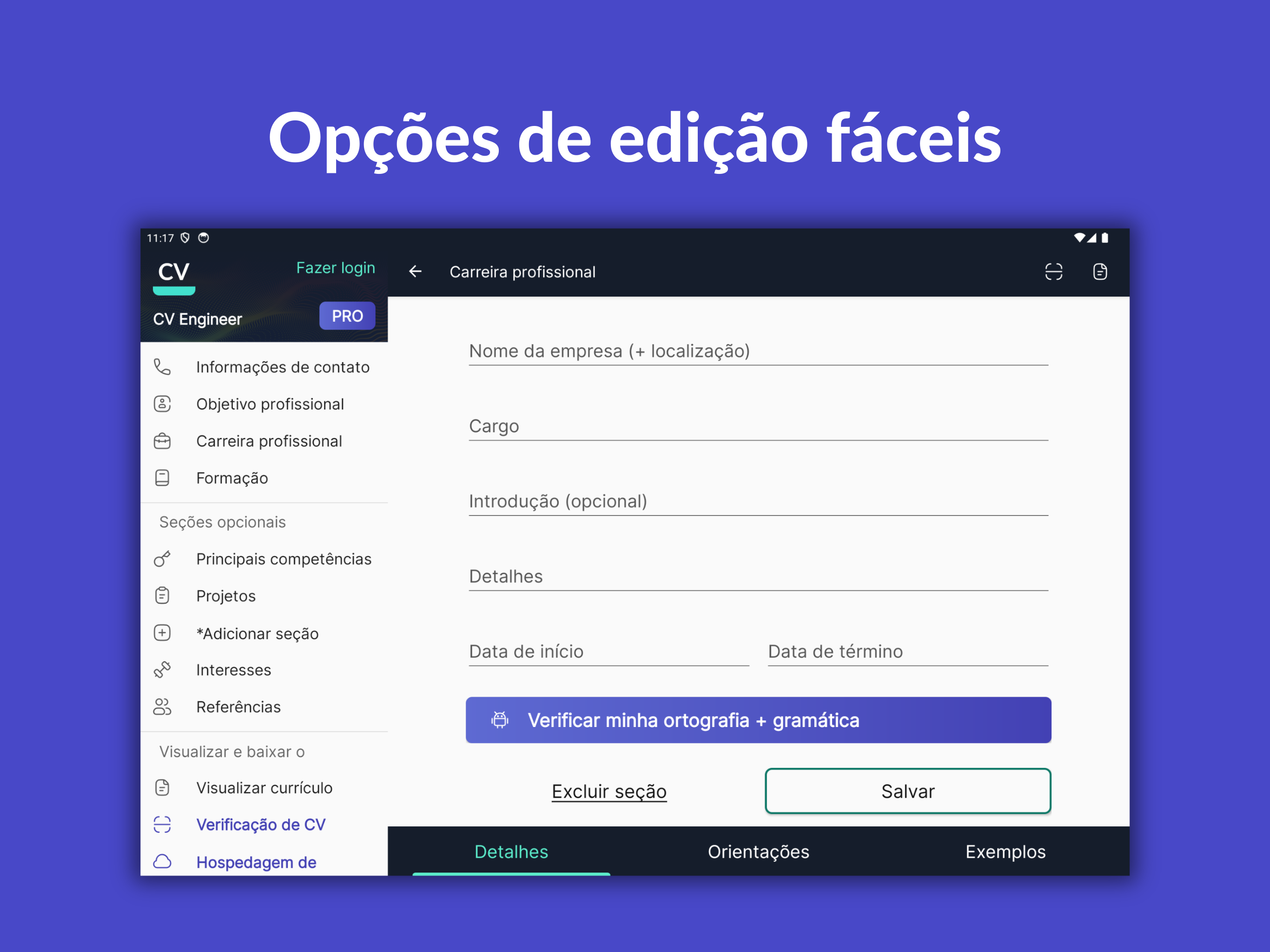
Task: Open CV check scan icon in top bar
Action: tap(1053, 271)
